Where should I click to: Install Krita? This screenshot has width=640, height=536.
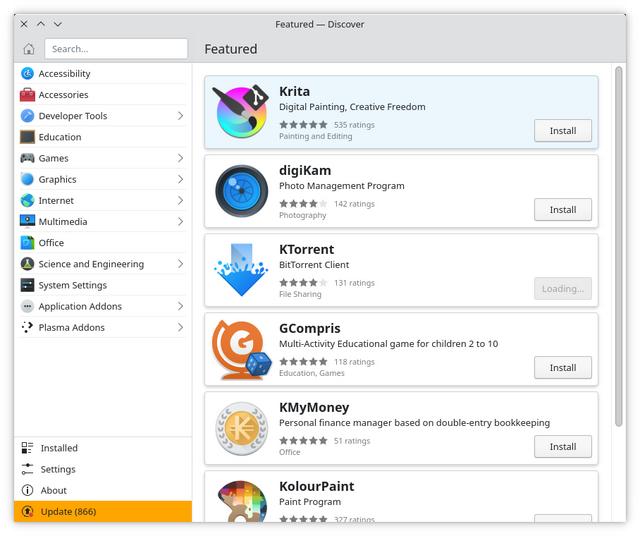click(562, 131)
